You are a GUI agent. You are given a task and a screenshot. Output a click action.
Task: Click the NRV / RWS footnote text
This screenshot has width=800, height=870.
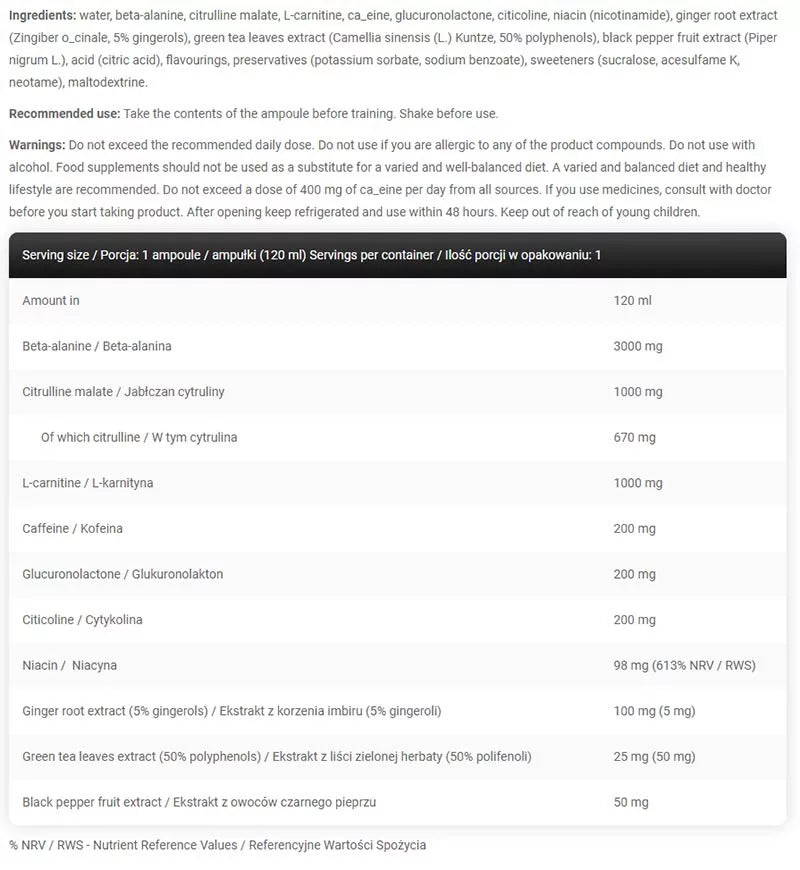217,845
